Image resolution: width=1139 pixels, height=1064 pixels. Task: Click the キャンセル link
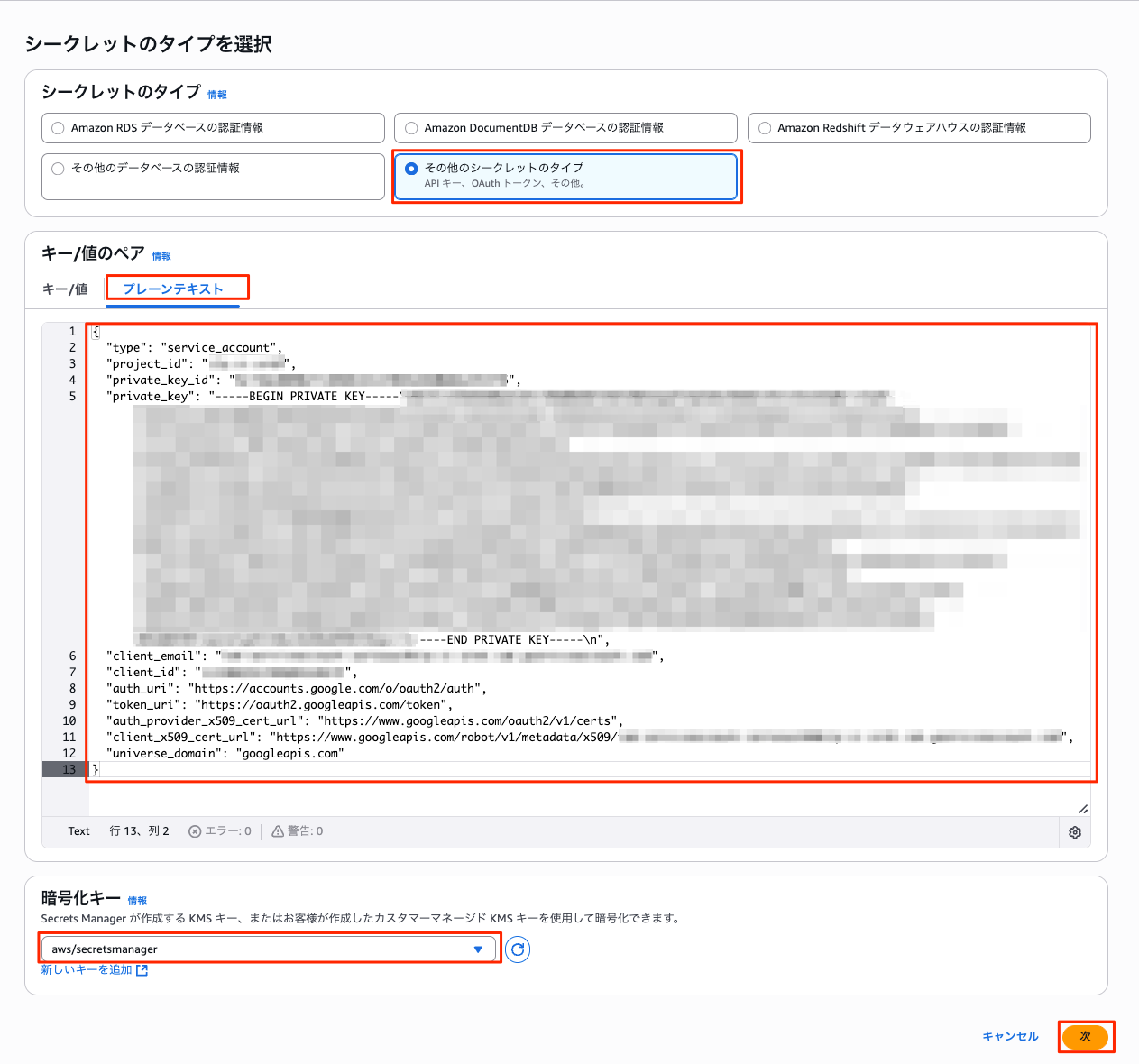(x=1010, y=1037)
